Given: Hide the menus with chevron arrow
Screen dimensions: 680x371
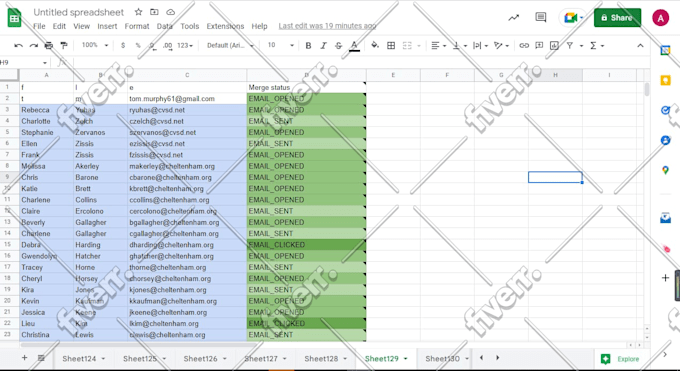Looking at the screenshot, I should click(640, 46).
